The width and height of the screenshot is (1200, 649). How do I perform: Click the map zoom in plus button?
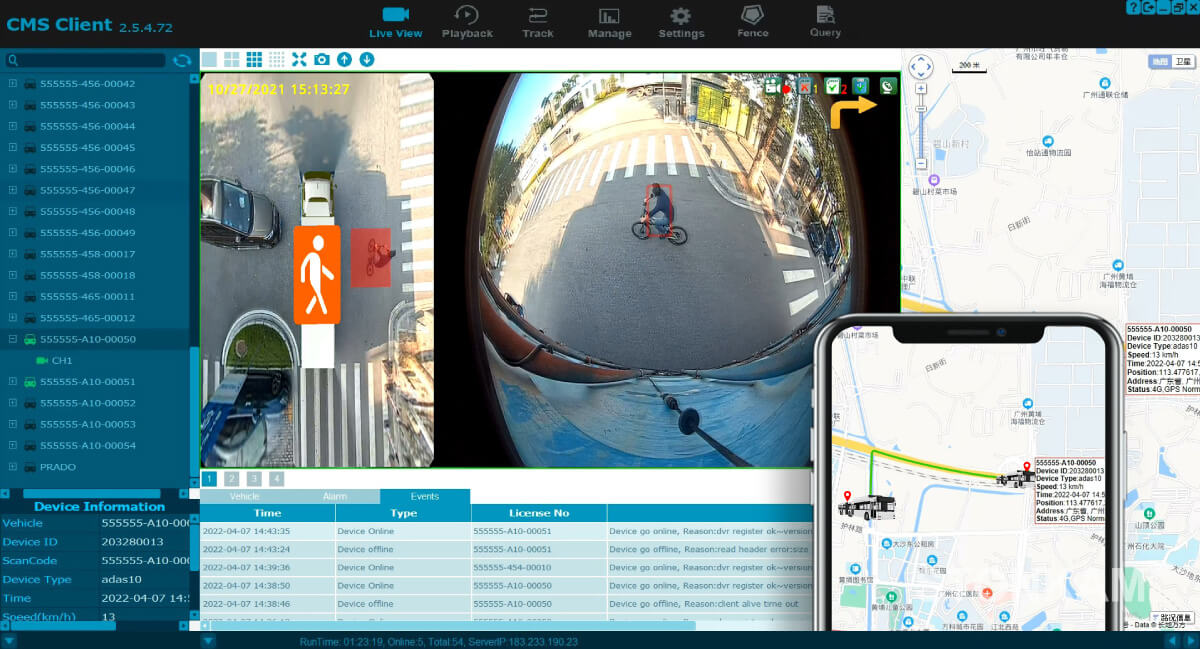pyautogui.click(x=920, y=88)
